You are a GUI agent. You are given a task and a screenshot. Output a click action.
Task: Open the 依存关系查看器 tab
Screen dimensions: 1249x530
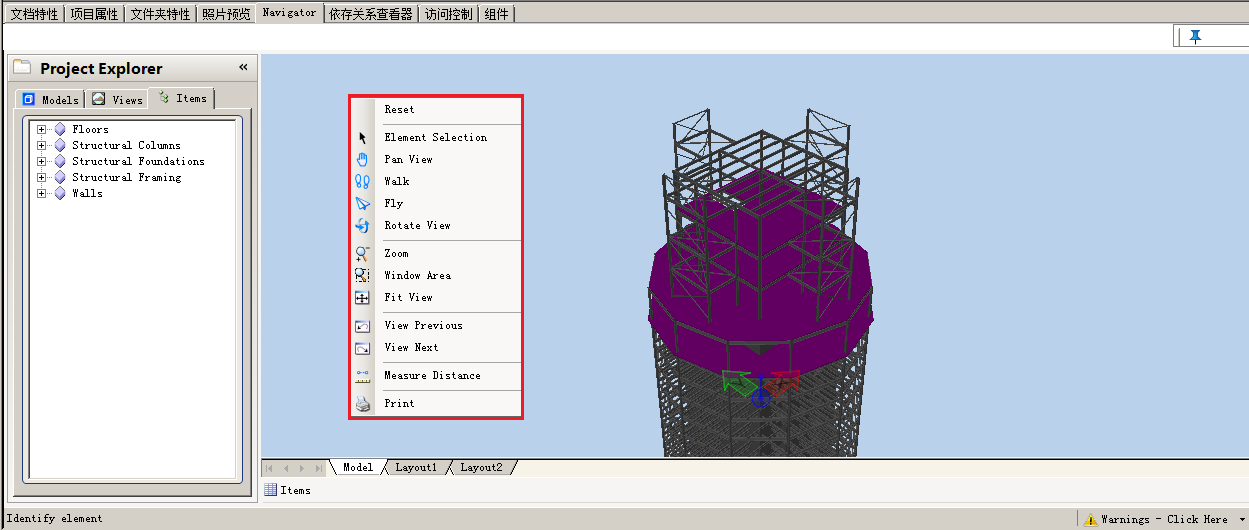coord(371,14)
